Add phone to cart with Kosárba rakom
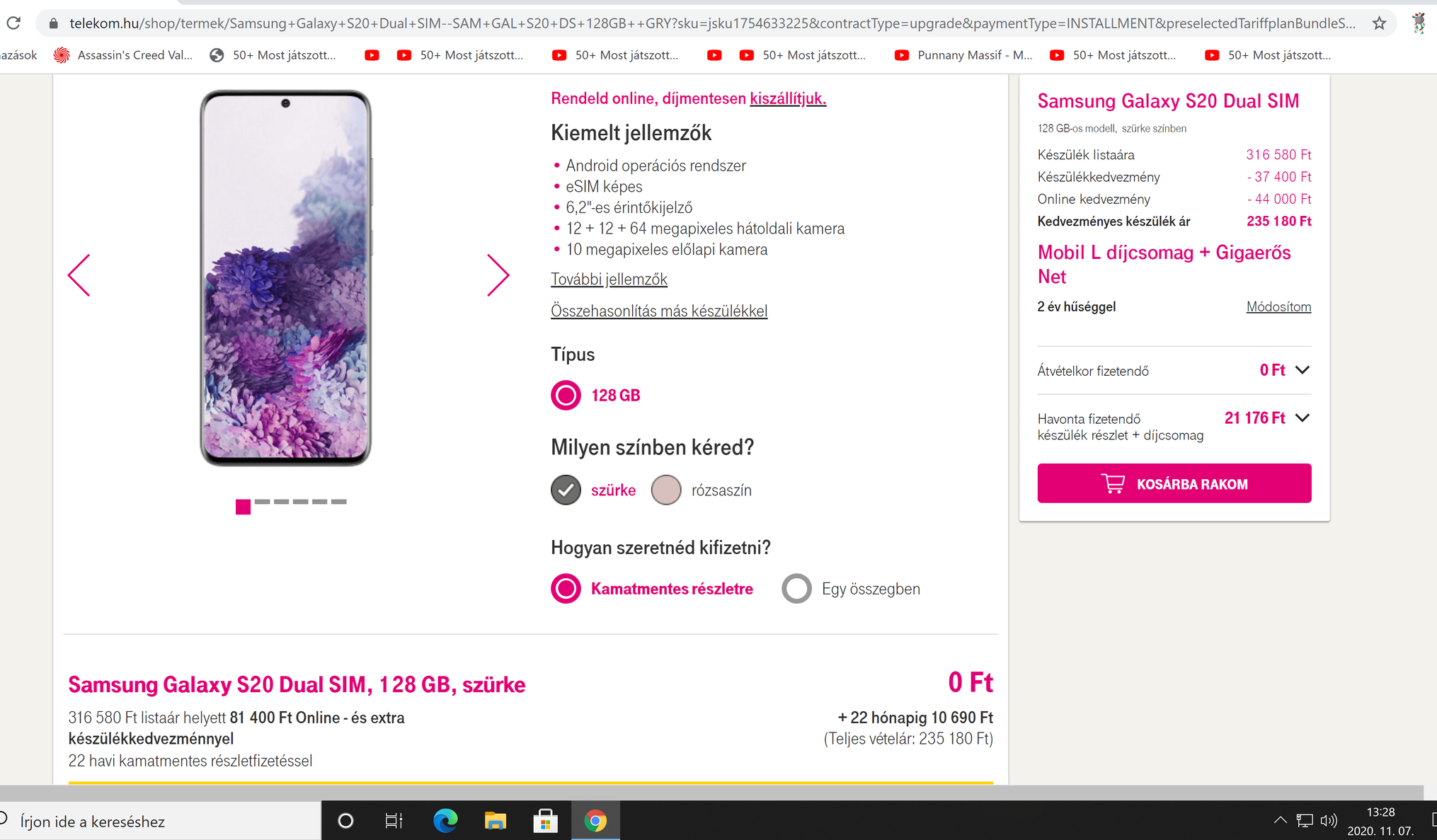 tap(1174, 483)
